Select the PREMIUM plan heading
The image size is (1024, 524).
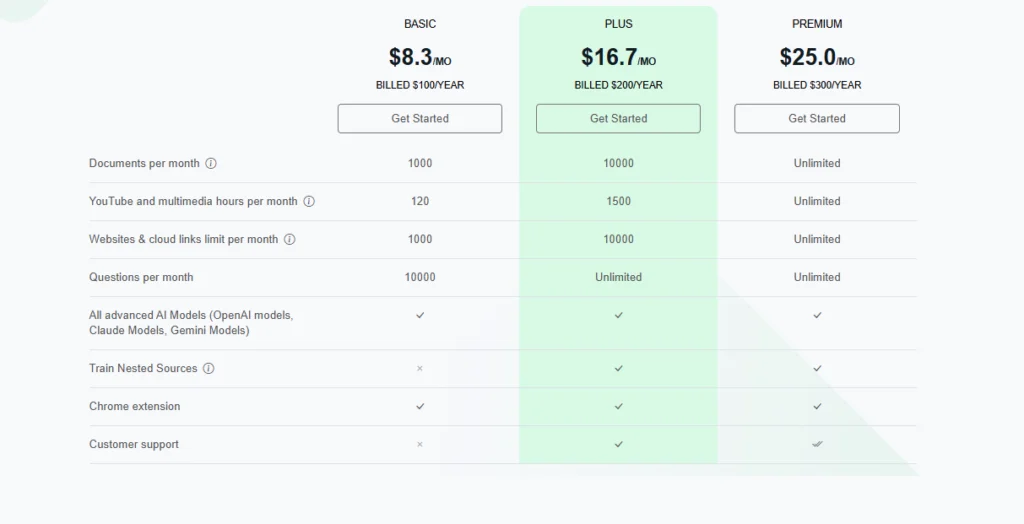click(x=817, y=24)
